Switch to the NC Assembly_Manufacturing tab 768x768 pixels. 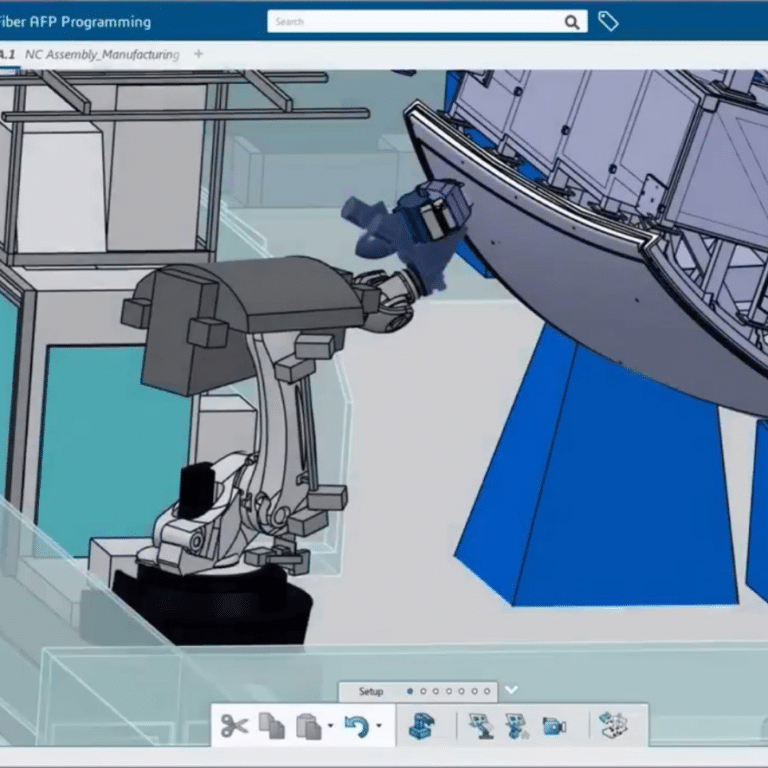[x=101, y=54]
